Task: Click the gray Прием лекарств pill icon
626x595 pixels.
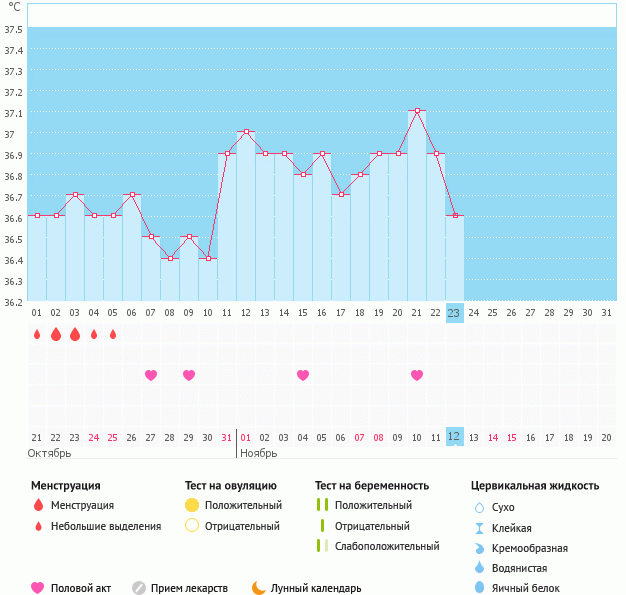Action: pos(139,588)
